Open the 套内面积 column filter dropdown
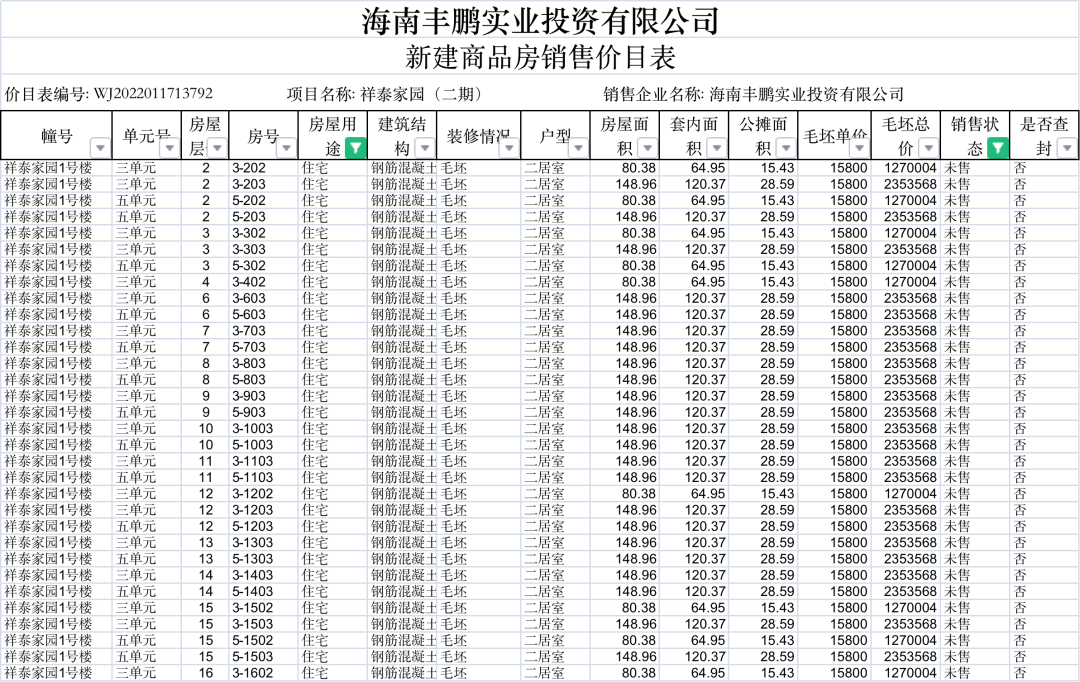Screen dimensions: 1080x682 click(717, 148)
